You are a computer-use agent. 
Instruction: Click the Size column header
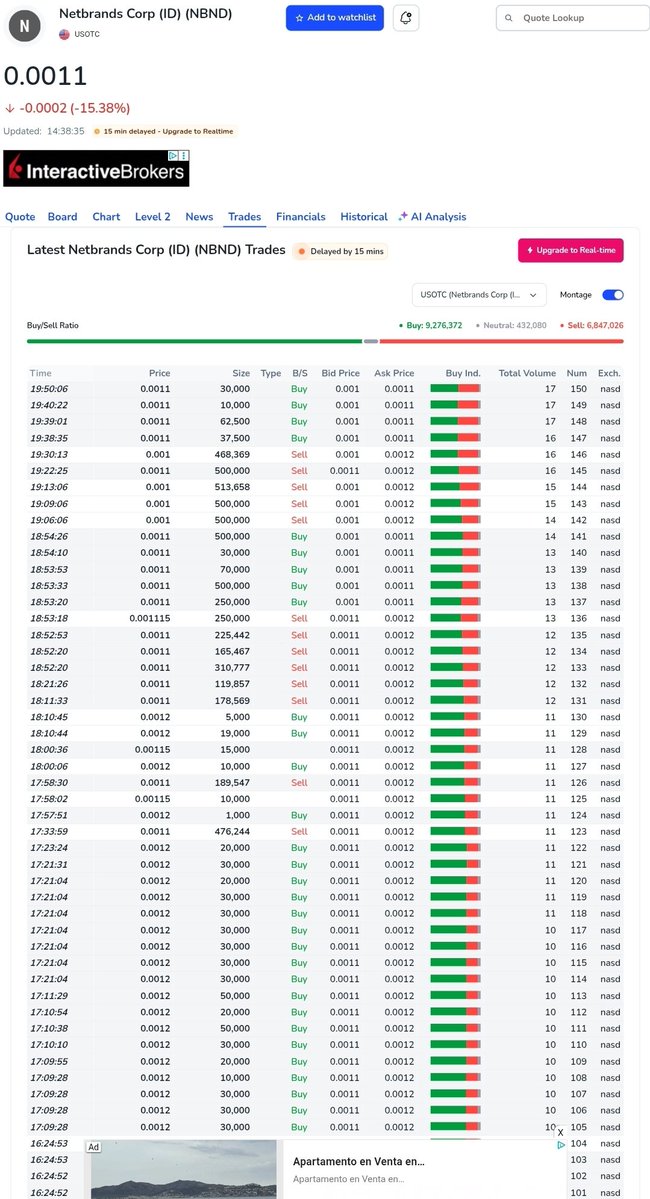pyautogui.click(x=241, y=373)
